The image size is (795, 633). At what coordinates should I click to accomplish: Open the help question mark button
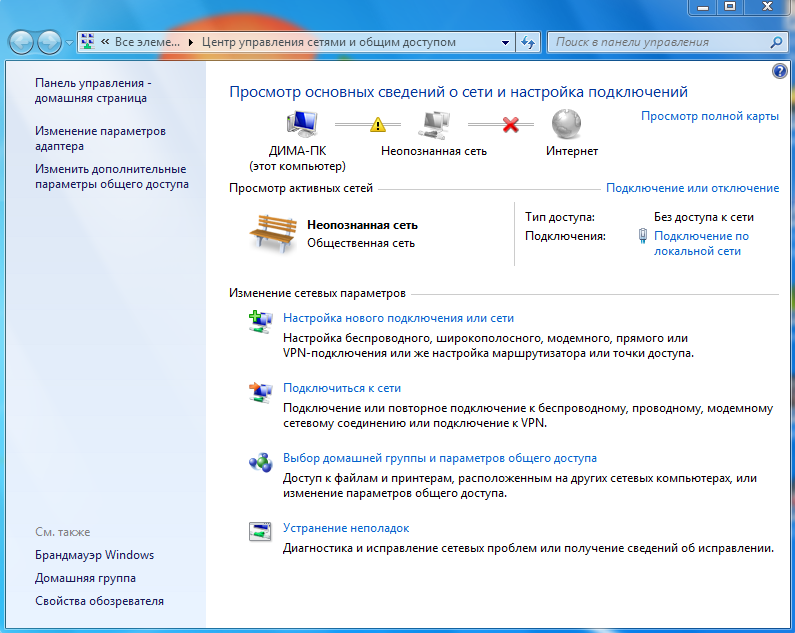pos(779,71)
